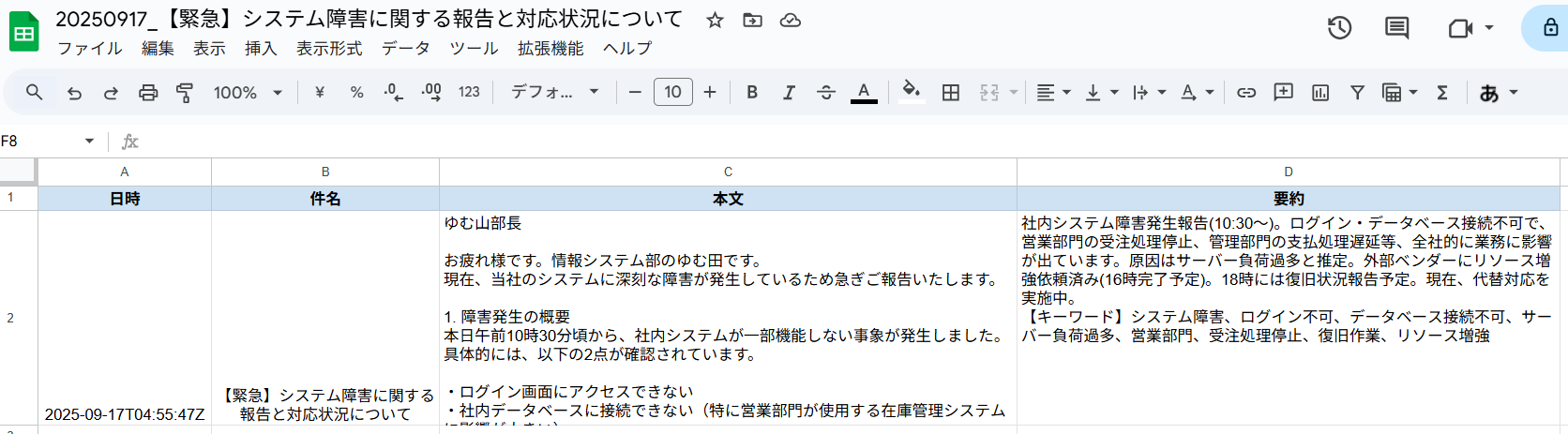Open the Borders grid icon
Image resolution: width=1568 pixels, height=434 pixels.
951,92
